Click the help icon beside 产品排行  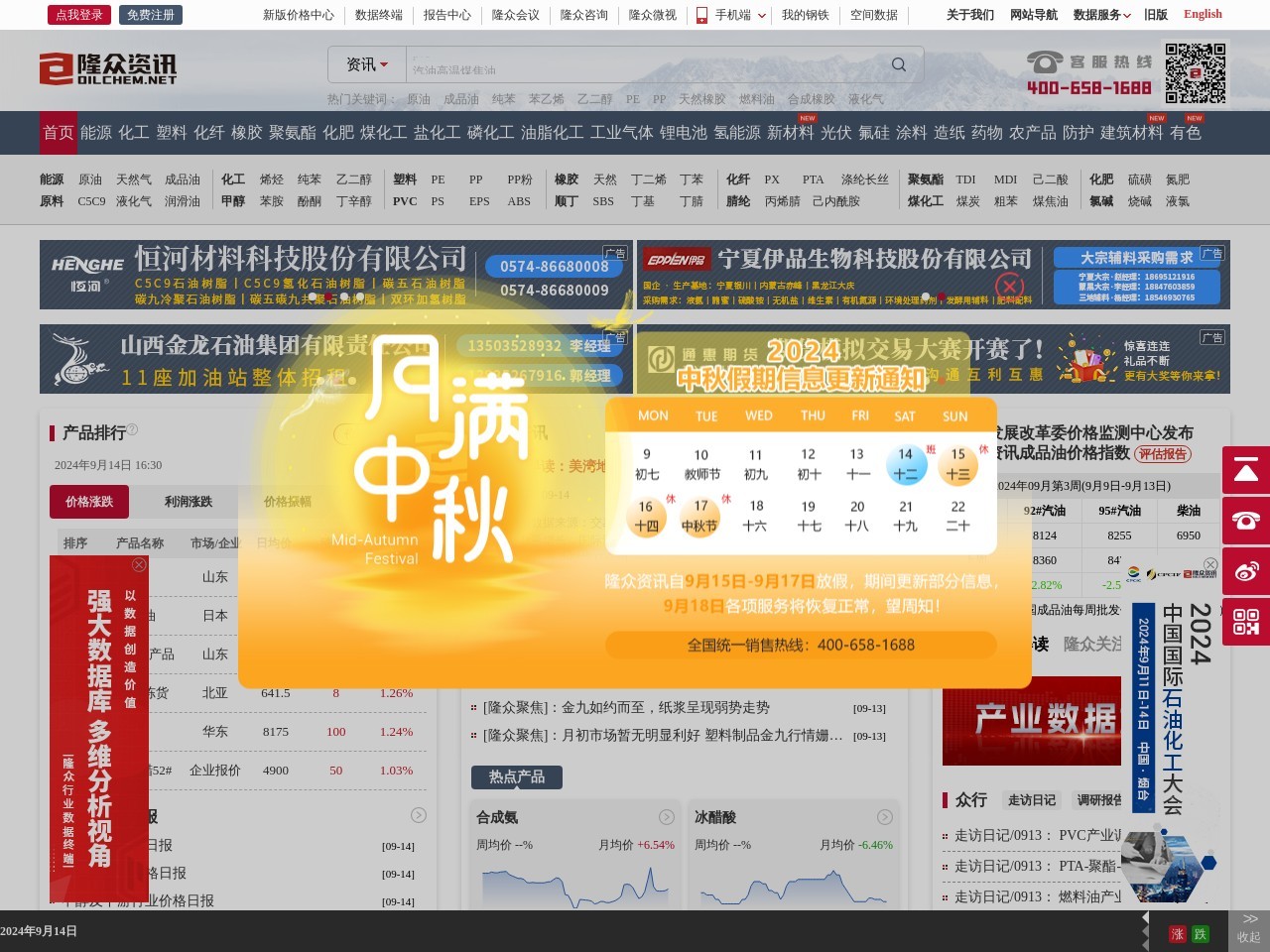[132, 429]
